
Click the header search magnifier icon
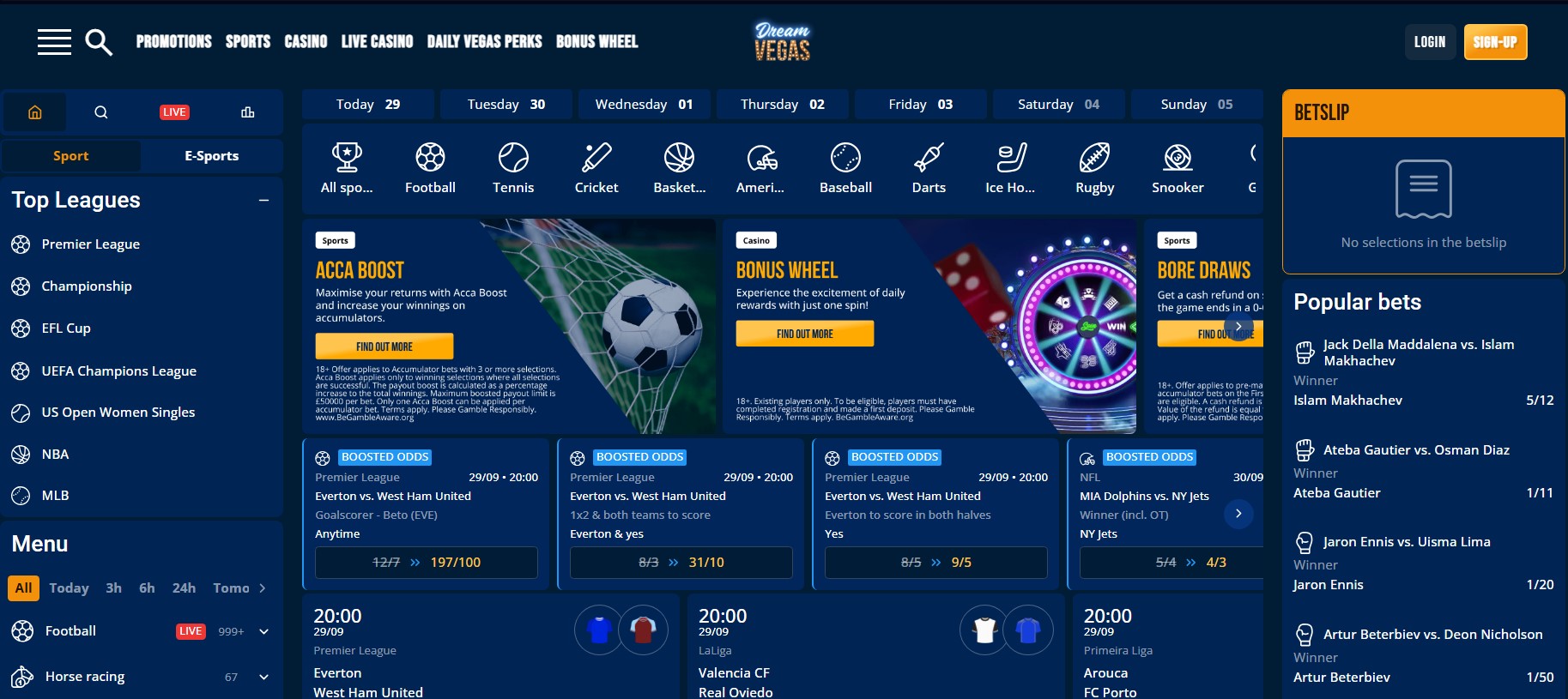tap(99, 41)
